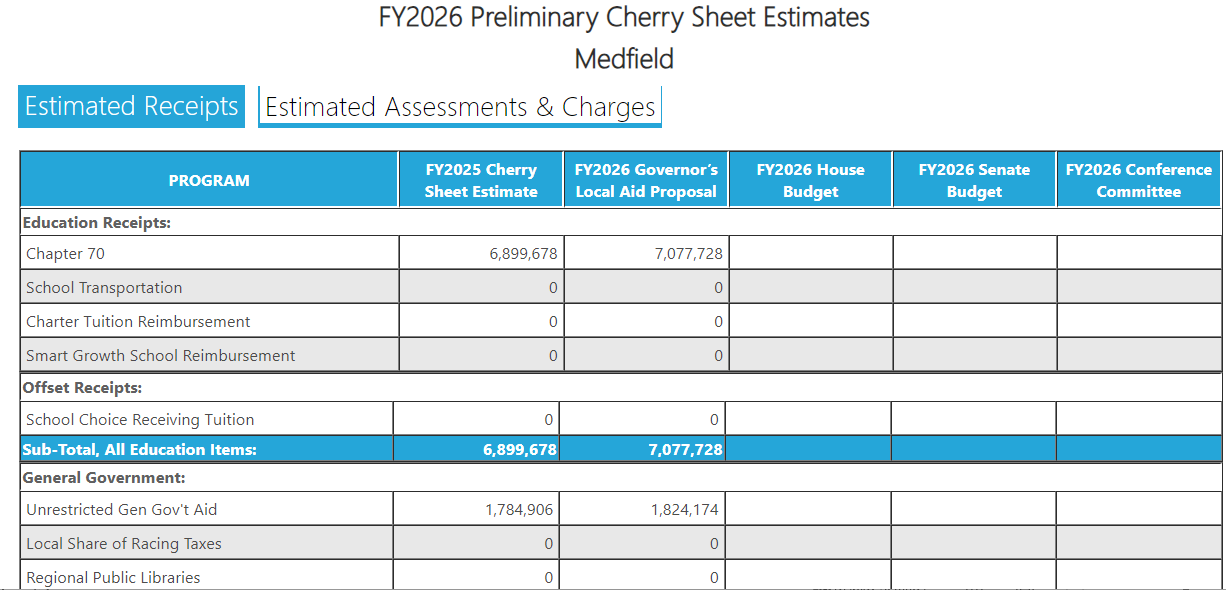Click the FY2026 Senate Budget column header

click(x=974, y=180)
